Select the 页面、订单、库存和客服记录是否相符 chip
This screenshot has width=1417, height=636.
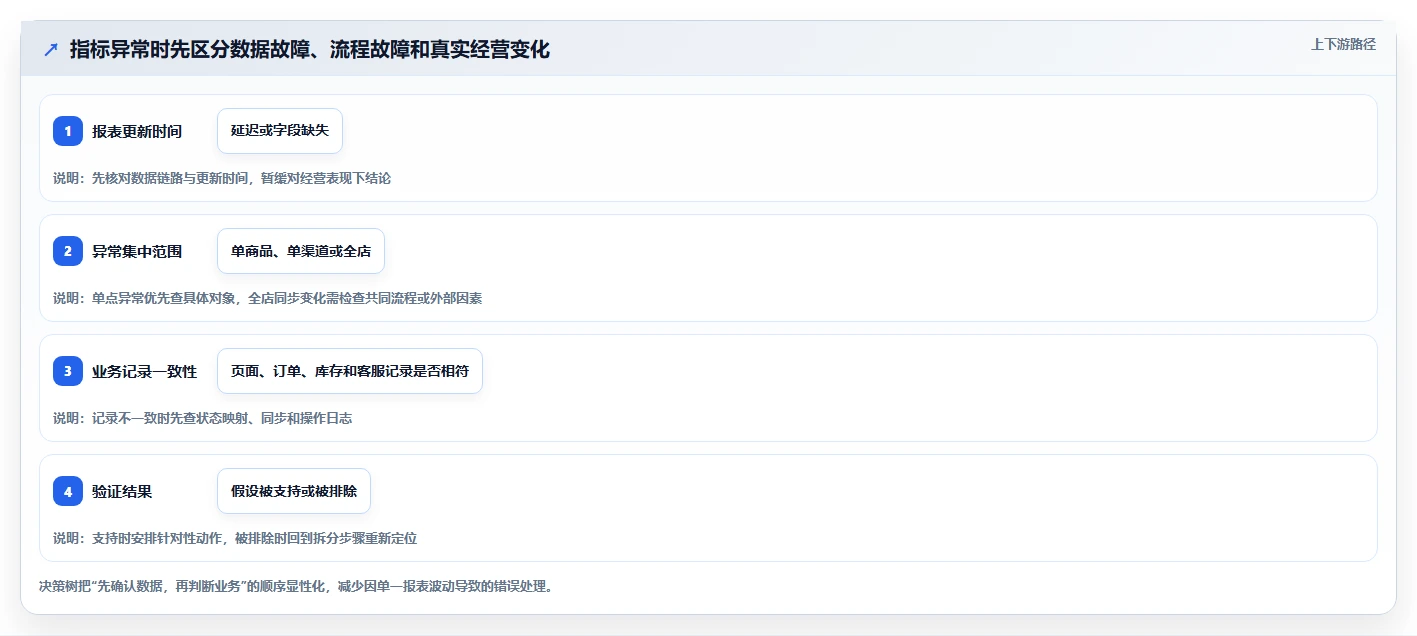[350, 371]
